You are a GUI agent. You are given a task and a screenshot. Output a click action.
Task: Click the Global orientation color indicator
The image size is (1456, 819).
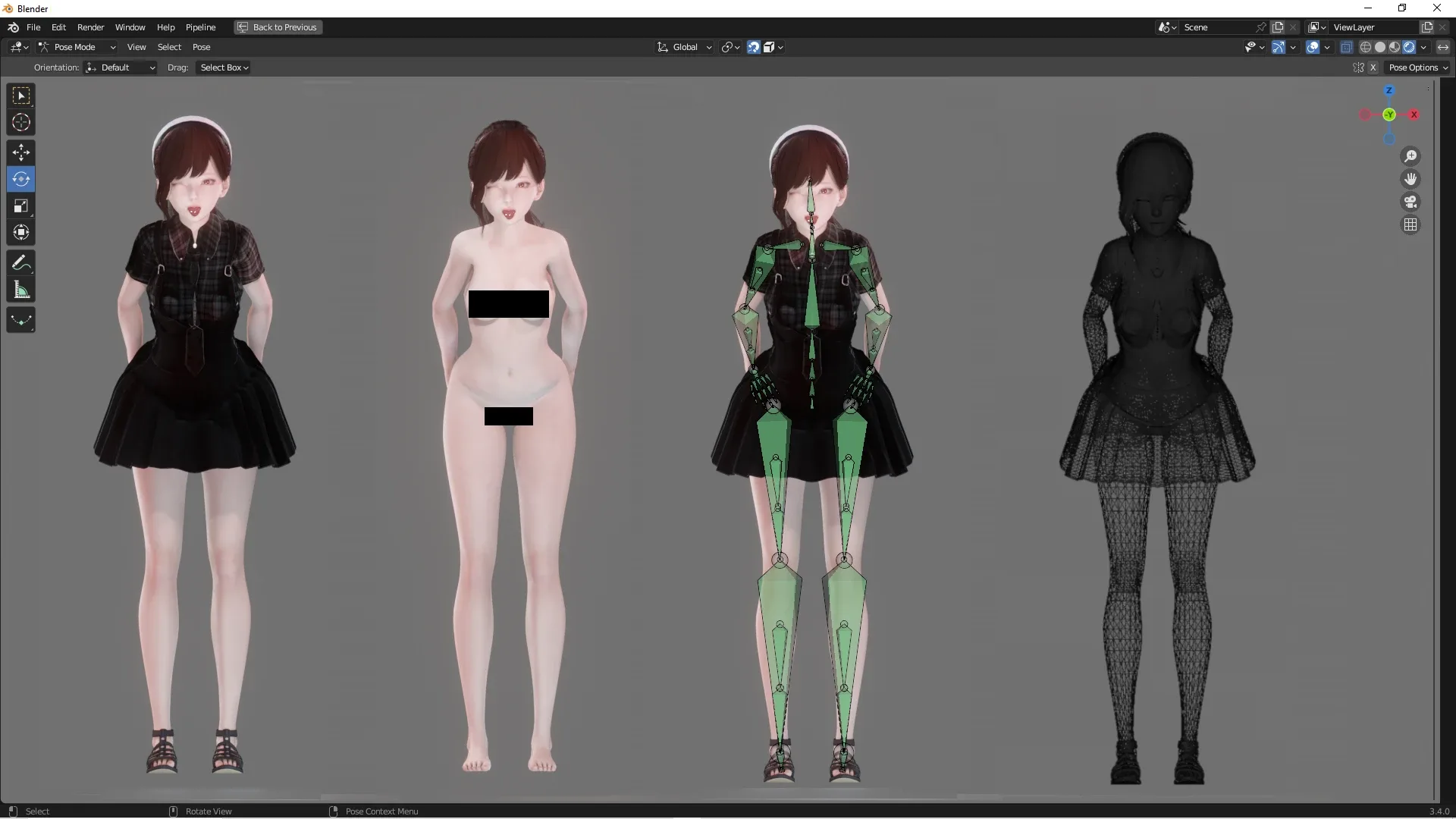pyautogui.click(x=1390, y=114)
